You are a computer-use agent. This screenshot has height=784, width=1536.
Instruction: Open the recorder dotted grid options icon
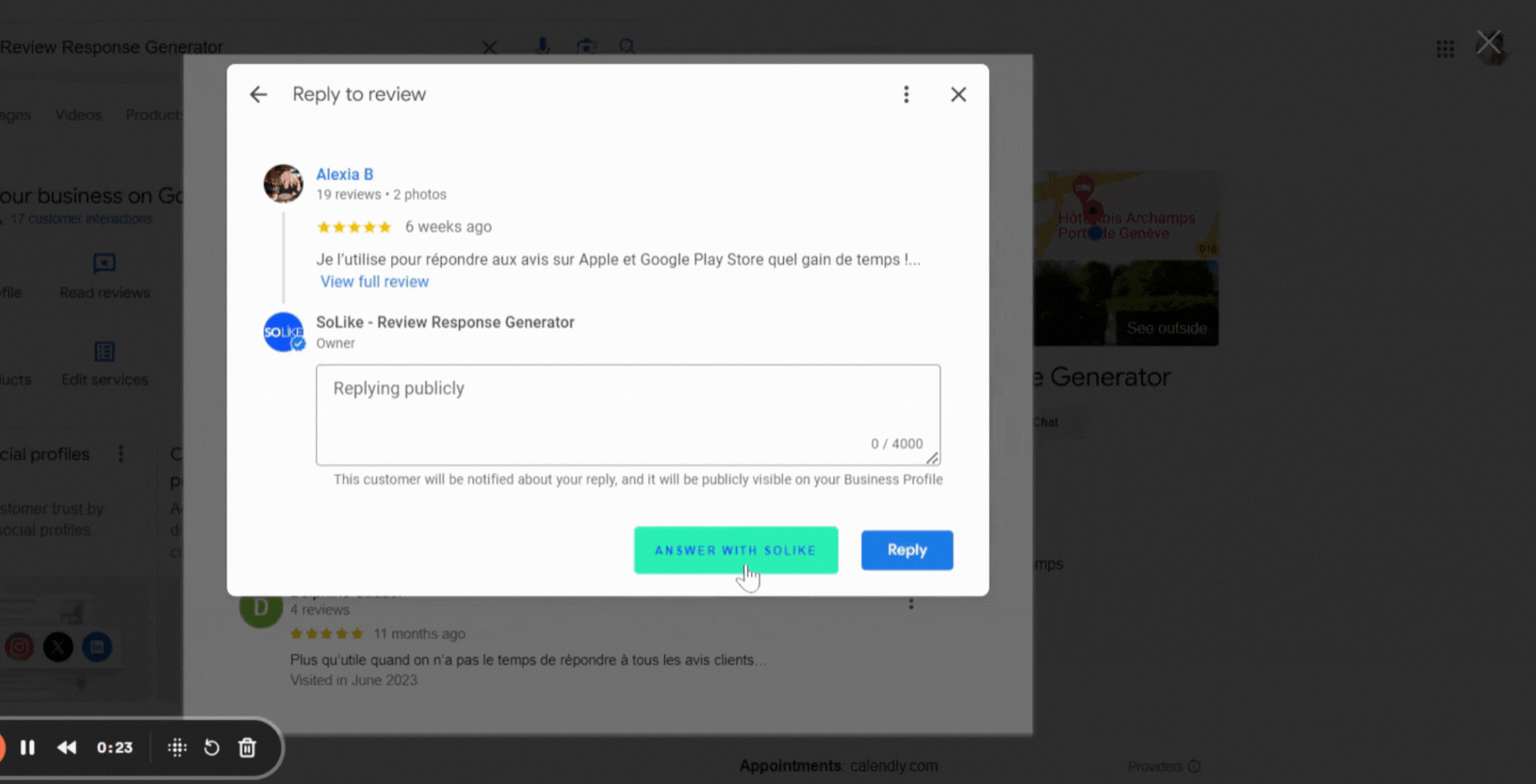tap(177, 747)
